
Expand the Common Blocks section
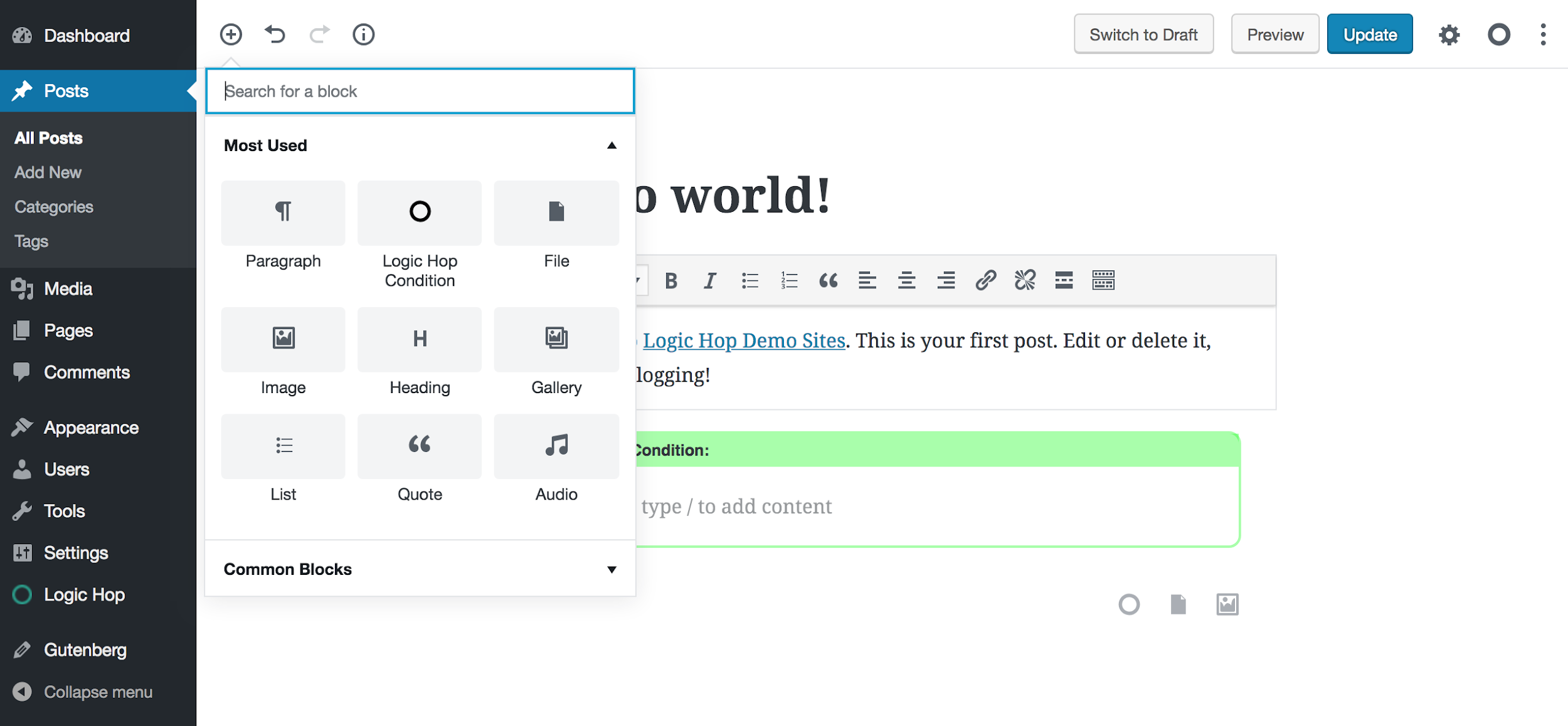click(612, 569)
